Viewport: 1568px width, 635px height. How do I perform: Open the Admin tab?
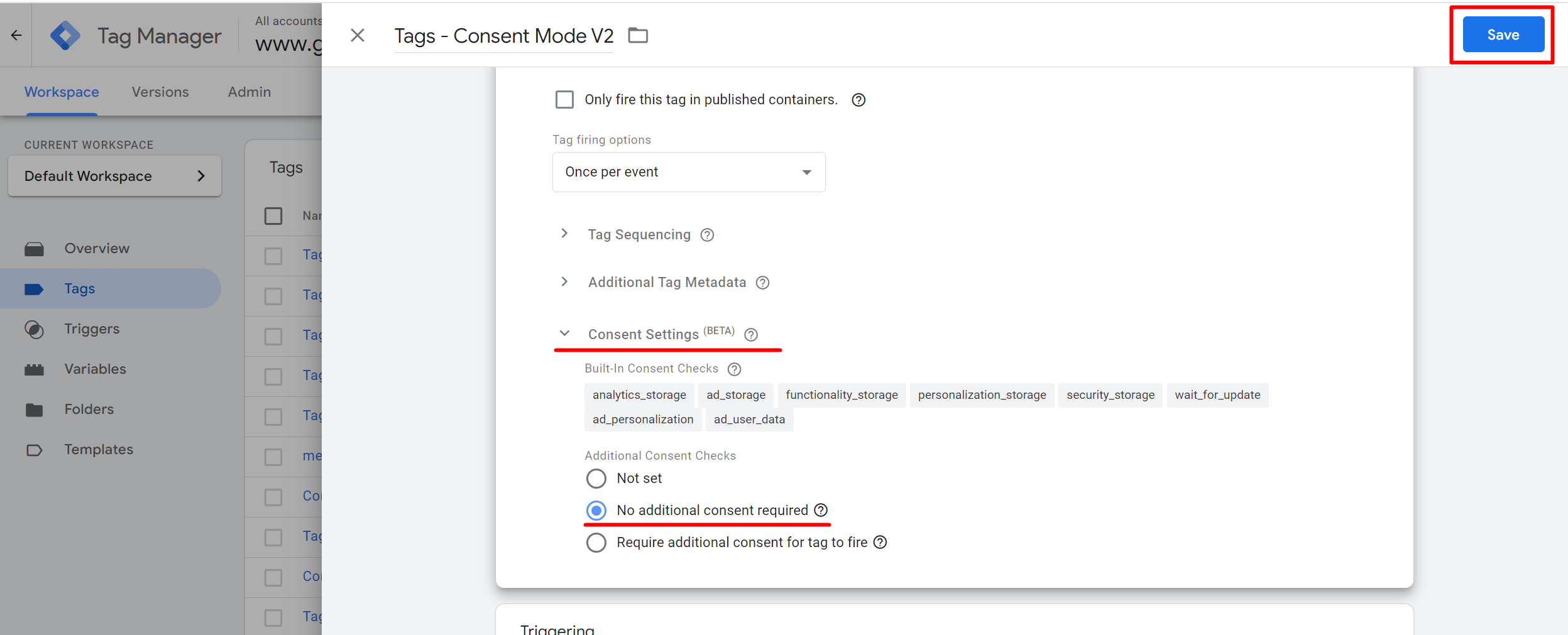tap(249, 92)
